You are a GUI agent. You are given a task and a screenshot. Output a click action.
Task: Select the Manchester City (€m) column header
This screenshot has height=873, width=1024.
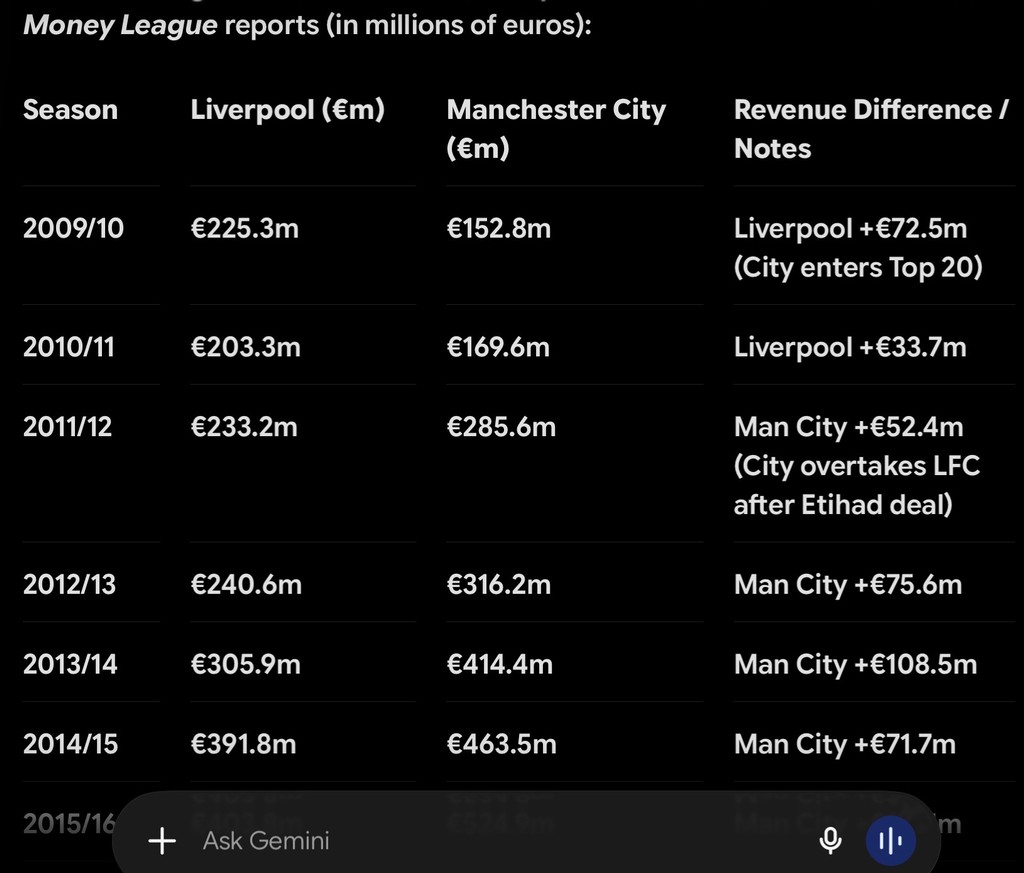(556, 129)
